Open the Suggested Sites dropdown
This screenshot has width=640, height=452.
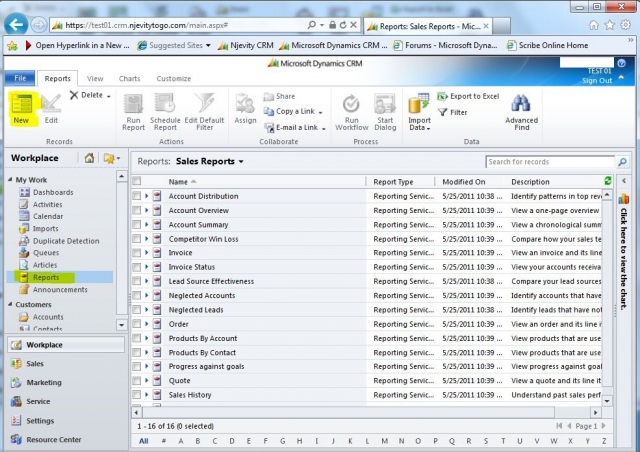point(208,45)
